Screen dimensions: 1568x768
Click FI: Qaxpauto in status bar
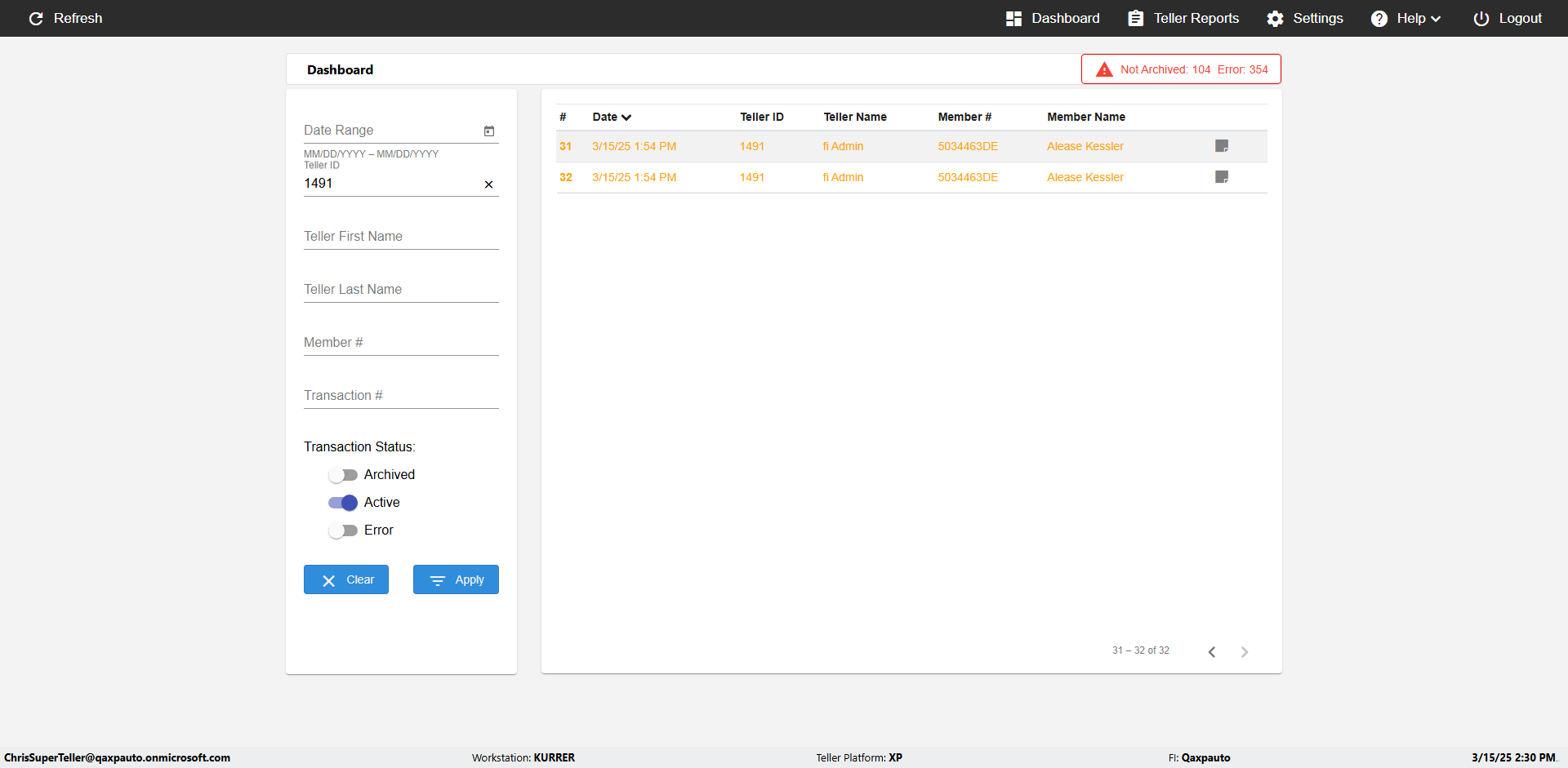pos(1199,757)
